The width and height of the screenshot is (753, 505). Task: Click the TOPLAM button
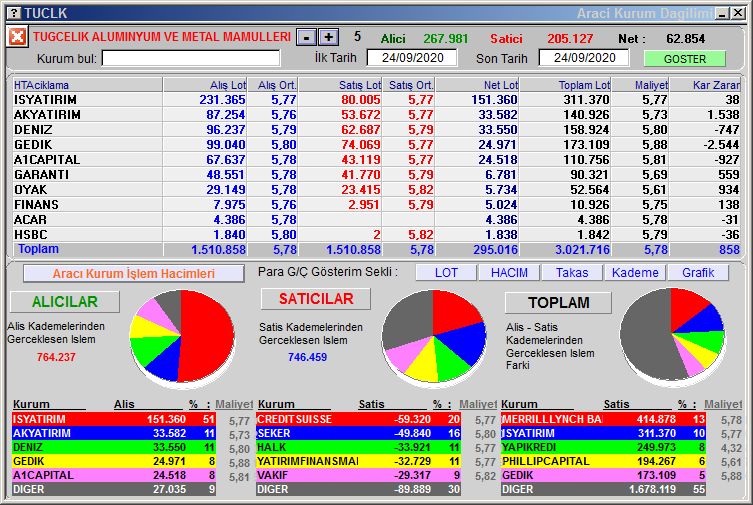pos(559,302)
